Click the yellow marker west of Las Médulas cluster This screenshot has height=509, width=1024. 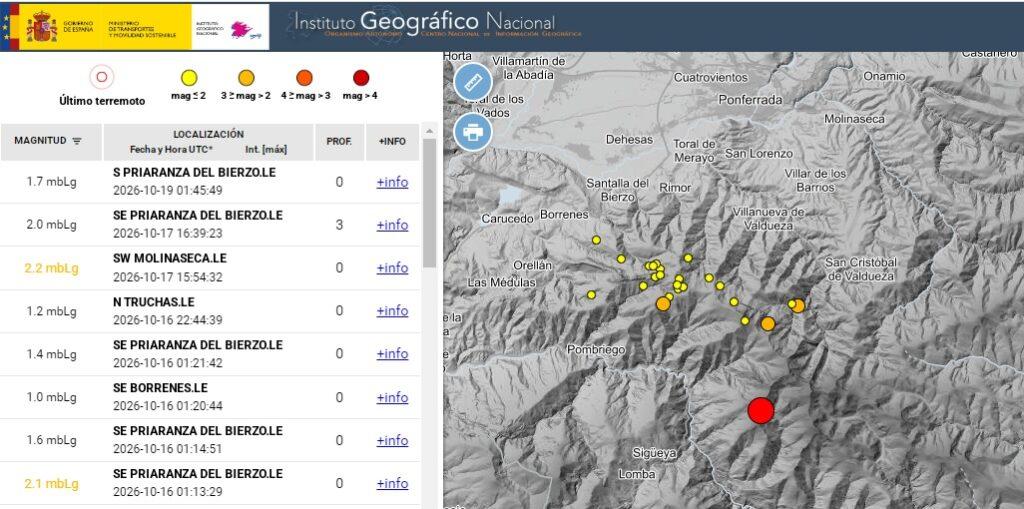click(x=592, y=295)
